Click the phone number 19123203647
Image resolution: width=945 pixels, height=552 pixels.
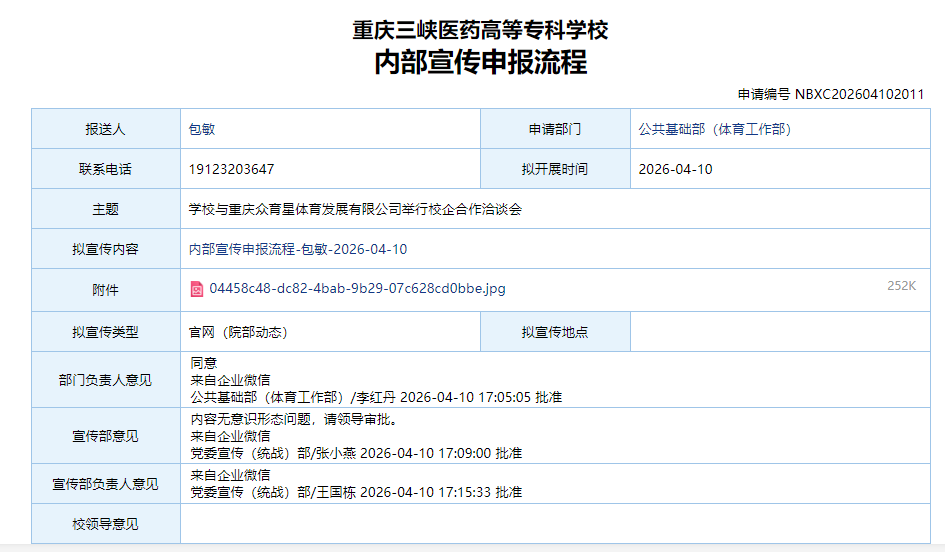click(231, 169)
